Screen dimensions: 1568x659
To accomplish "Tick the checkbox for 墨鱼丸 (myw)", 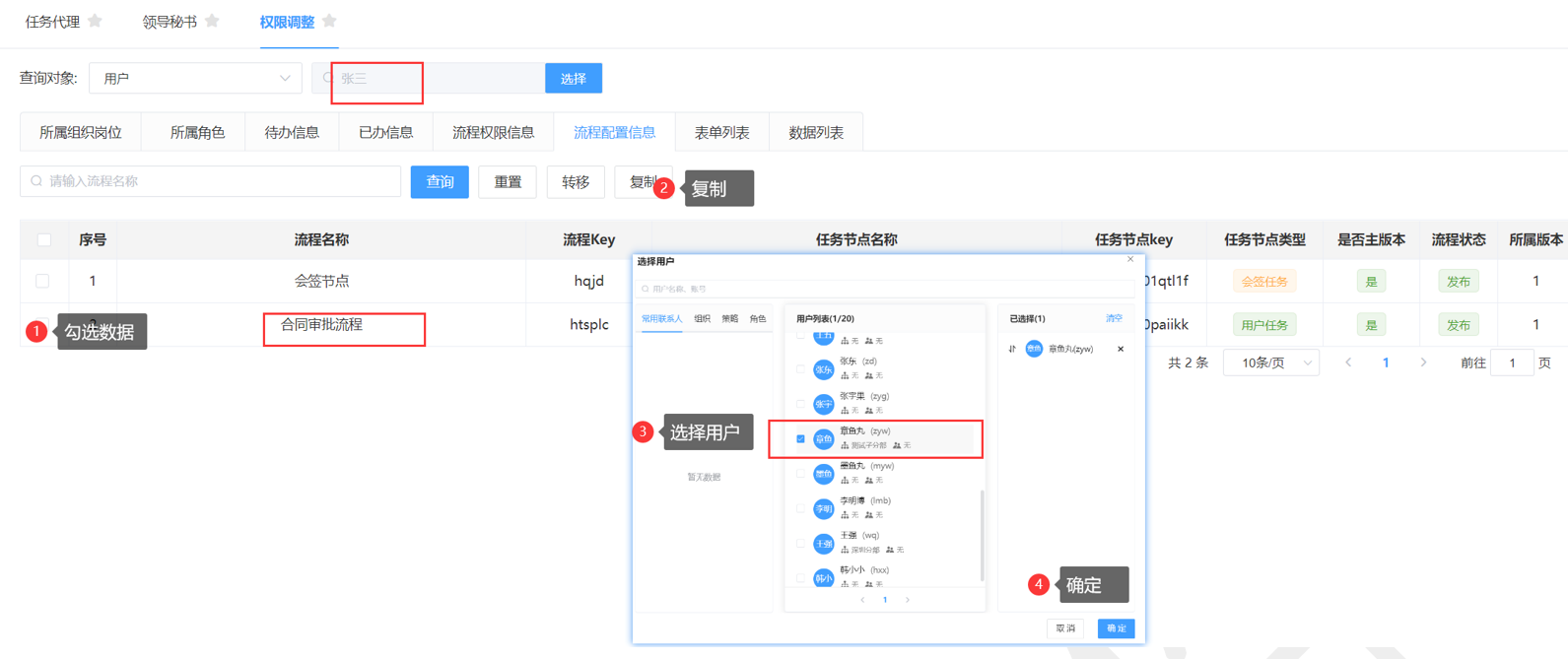I will [800, 474].
